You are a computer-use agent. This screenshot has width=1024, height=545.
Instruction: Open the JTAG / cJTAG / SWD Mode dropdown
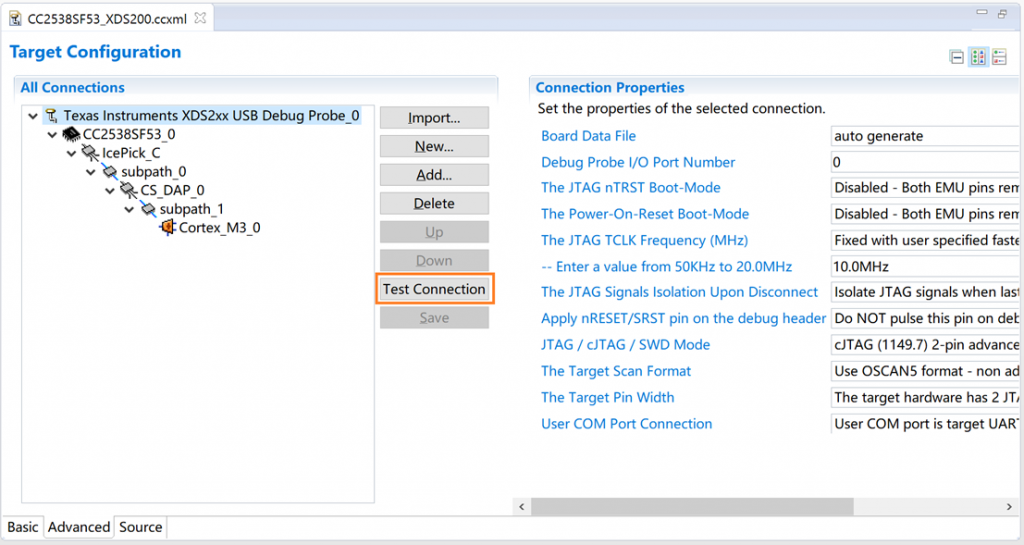pyautogui.click(x=925, y=345)
